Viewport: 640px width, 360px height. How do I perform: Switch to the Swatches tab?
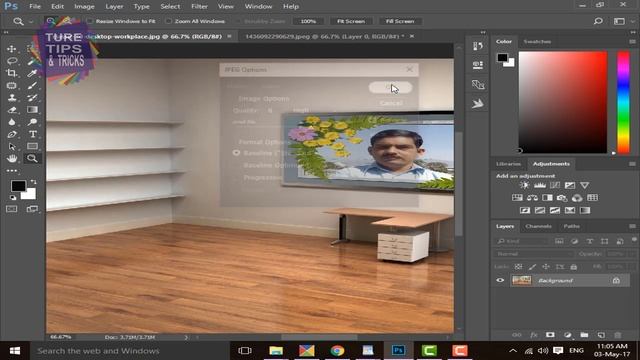coord(537,42)
